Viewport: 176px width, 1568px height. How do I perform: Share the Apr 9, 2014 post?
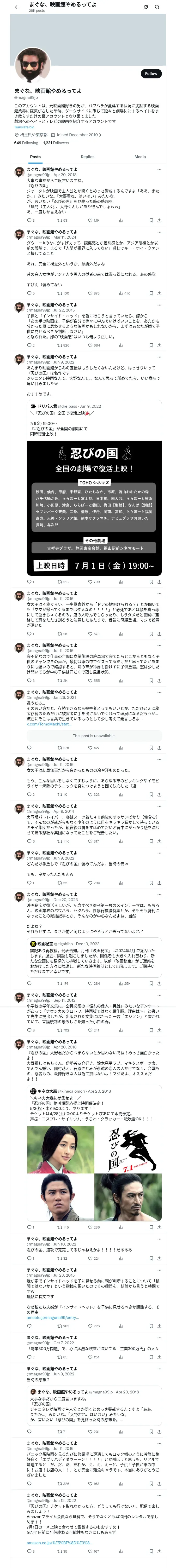159,841
